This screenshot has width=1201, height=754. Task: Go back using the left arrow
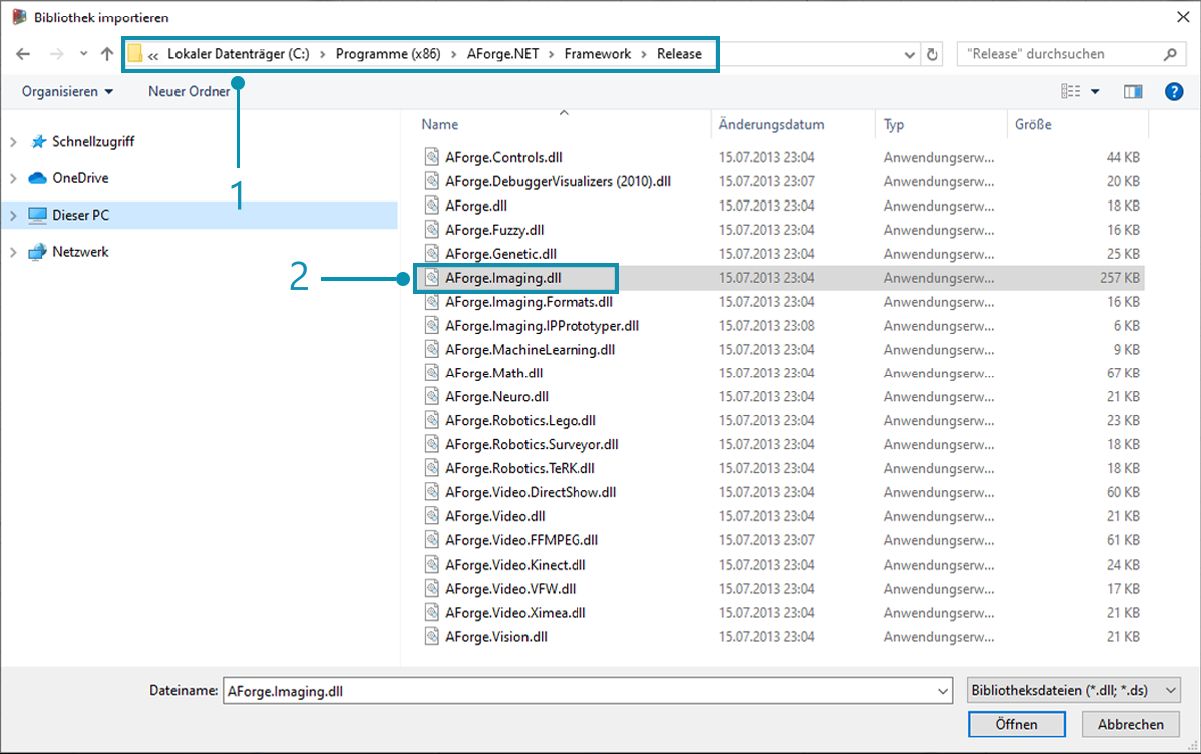[x=23, y=54]
